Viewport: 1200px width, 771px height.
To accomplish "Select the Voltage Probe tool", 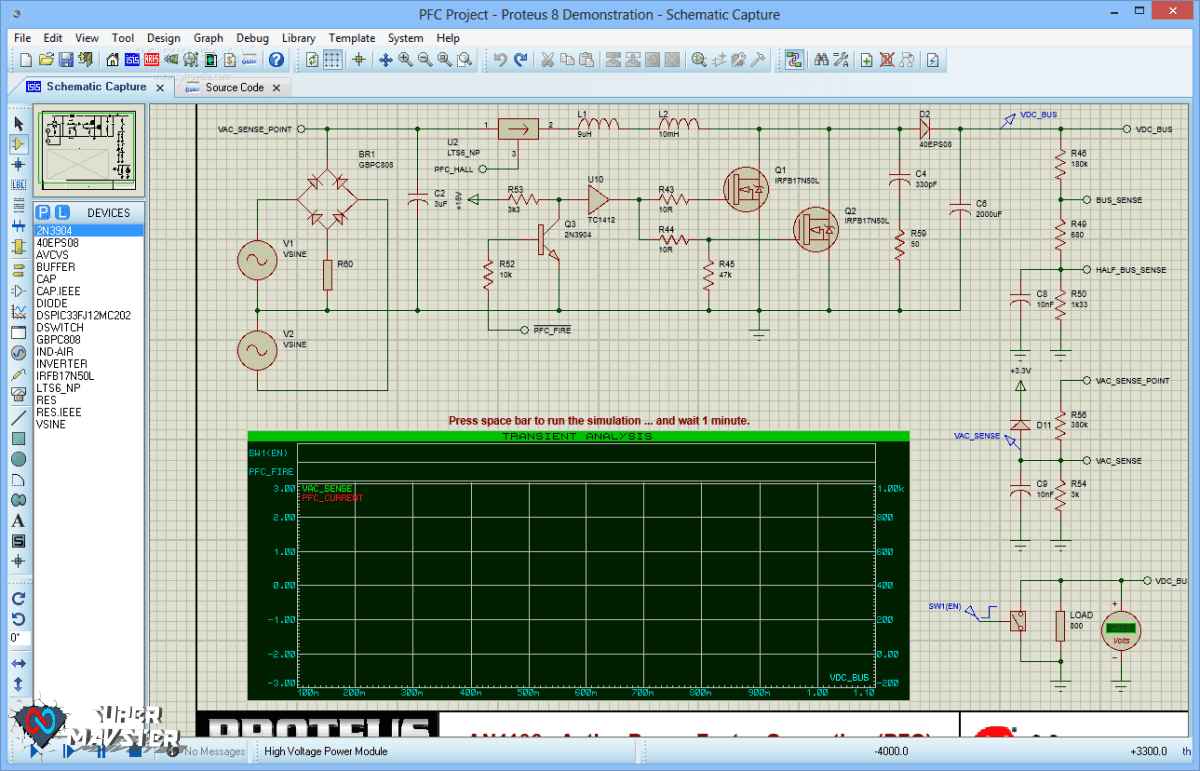I will (x=19, y=372).
